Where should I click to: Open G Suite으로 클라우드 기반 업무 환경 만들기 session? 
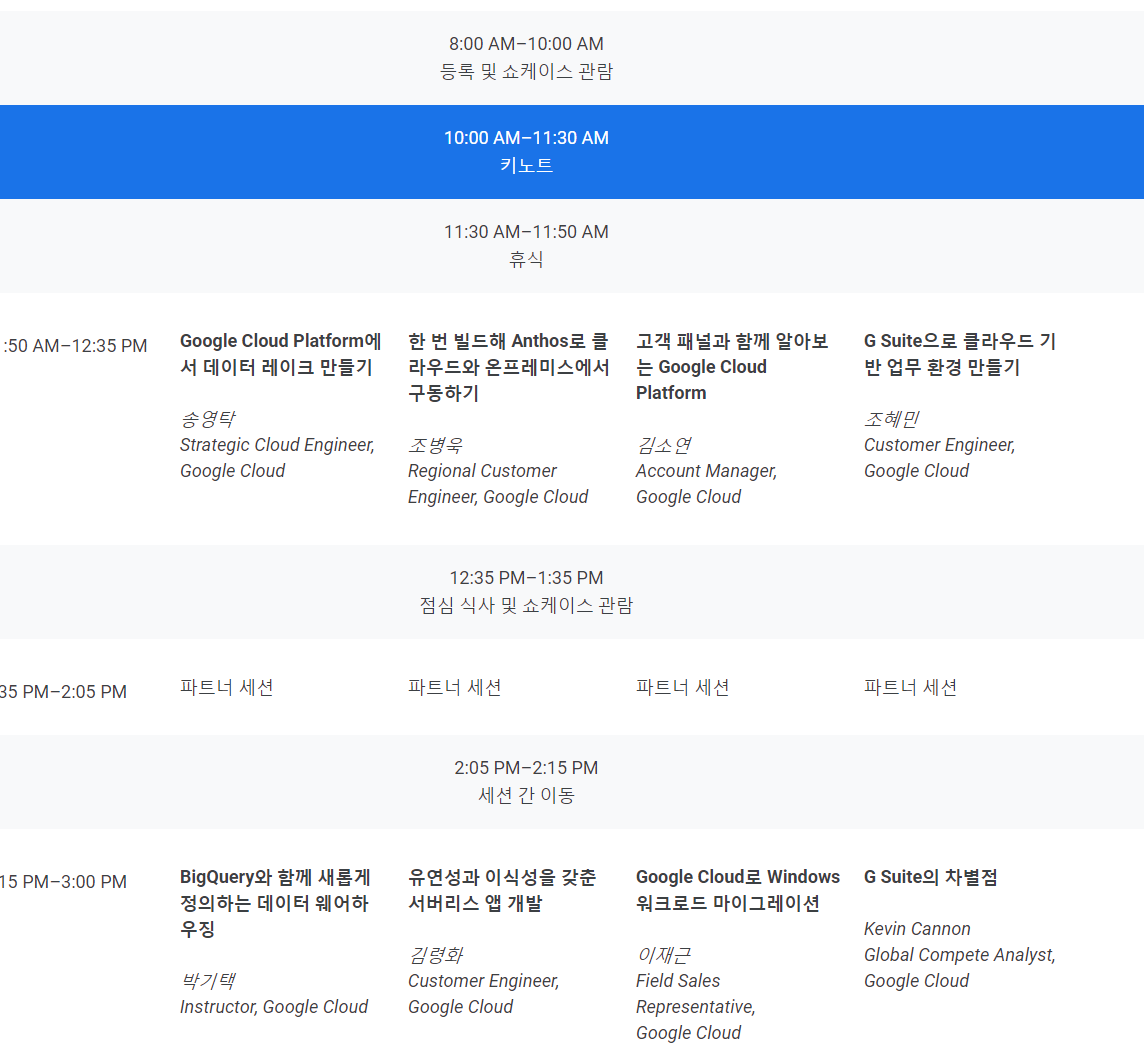(x=960, y=354)
